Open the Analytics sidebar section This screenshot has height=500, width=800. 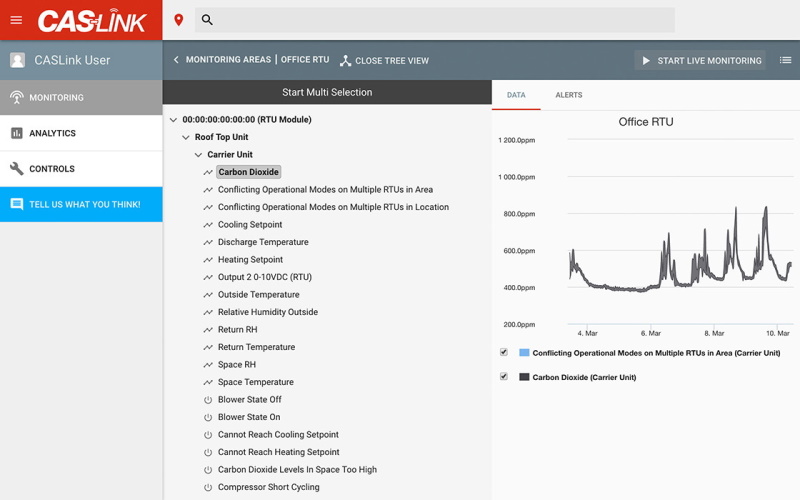click(x=81, y=133)
